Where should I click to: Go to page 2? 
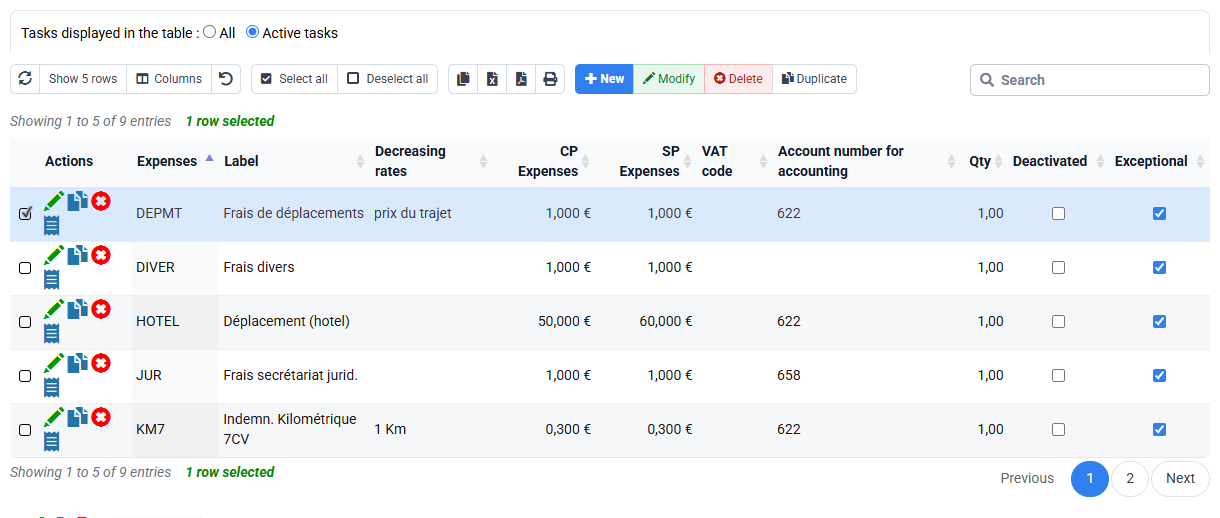pos(1130,478)
